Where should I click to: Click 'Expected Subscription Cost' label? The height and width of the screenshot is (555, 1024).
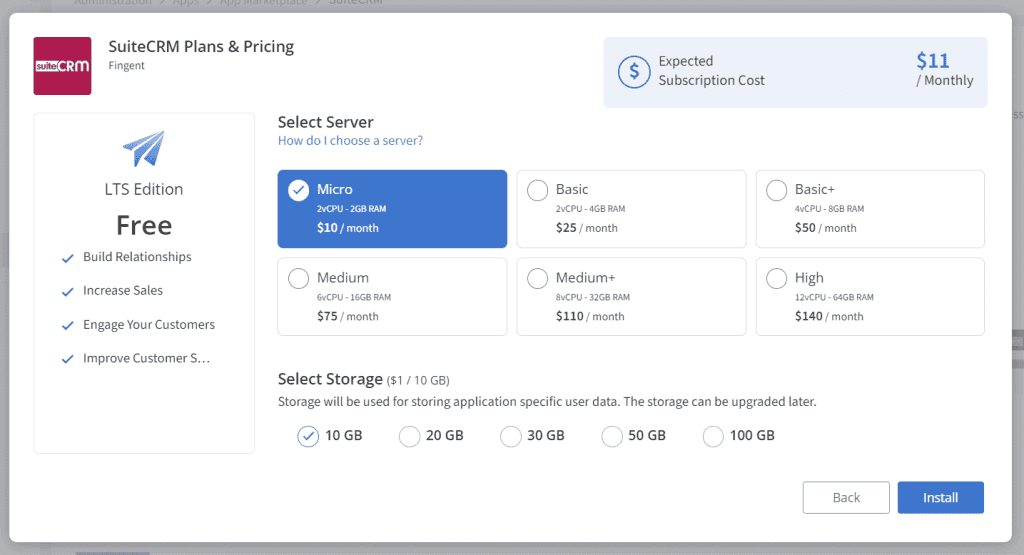(711, 71)
